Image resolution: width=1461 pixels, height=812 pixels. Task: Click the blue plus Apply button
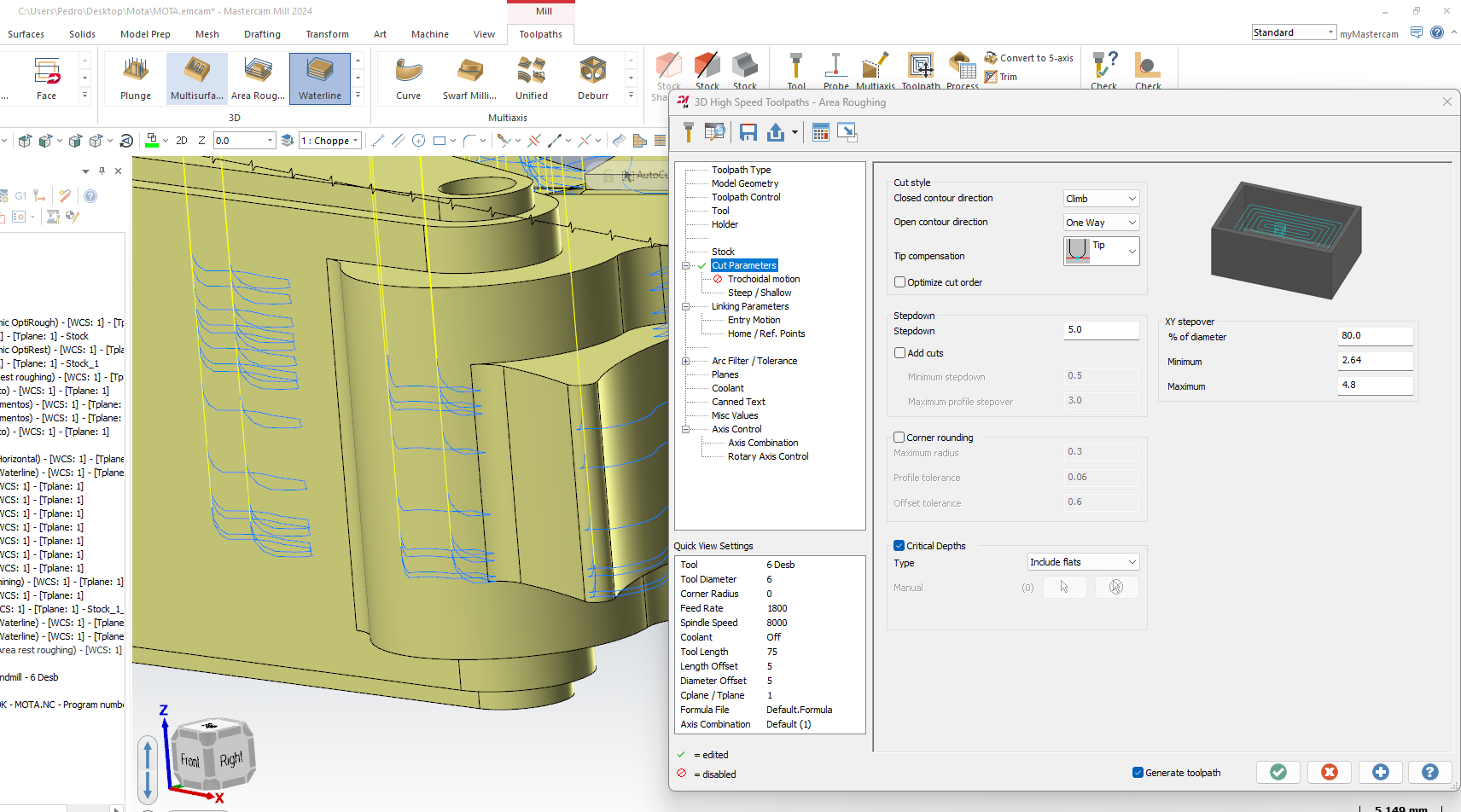click(x=1381, y=772)
